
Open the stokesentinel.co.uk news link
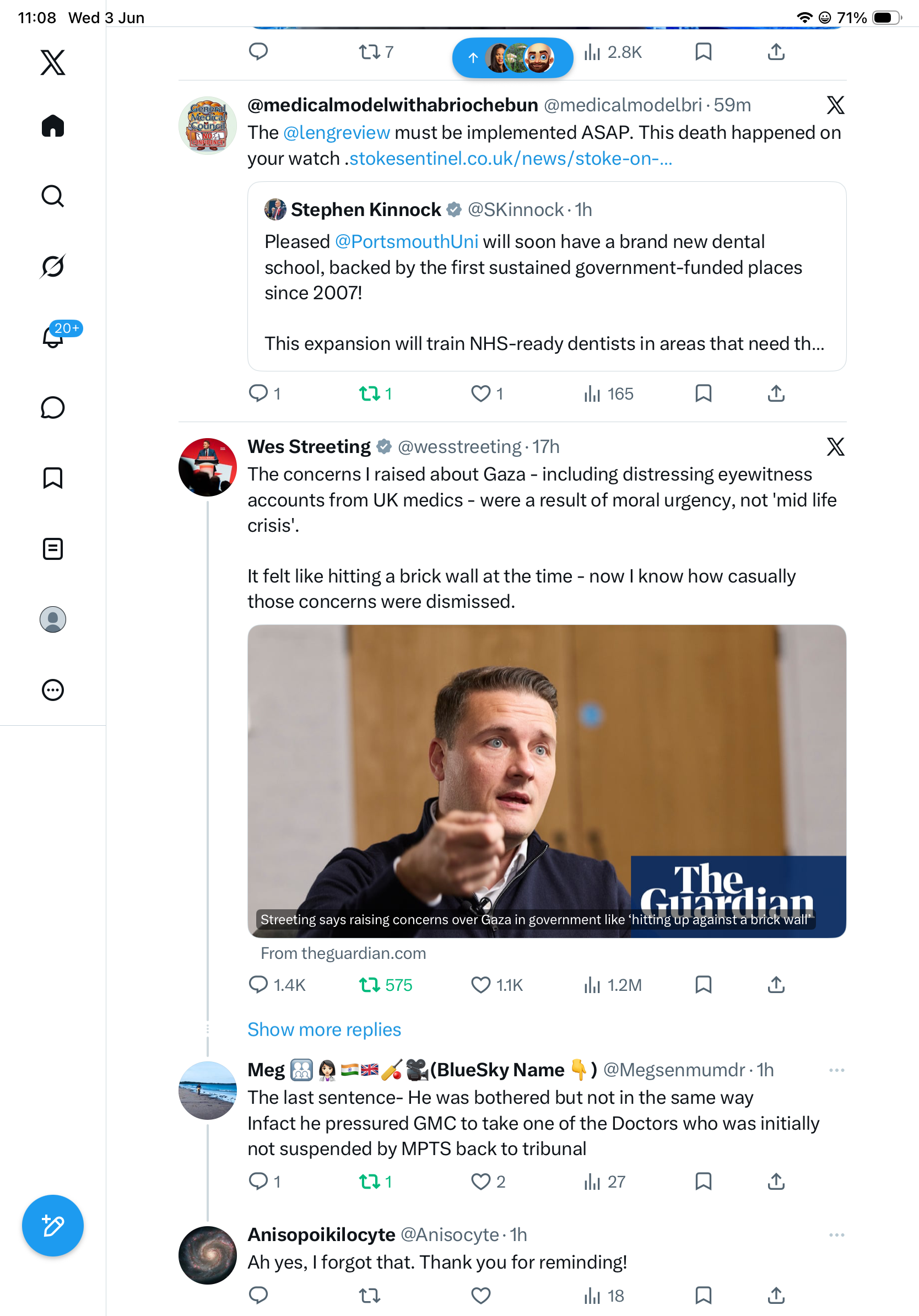[x=511, y=158]
